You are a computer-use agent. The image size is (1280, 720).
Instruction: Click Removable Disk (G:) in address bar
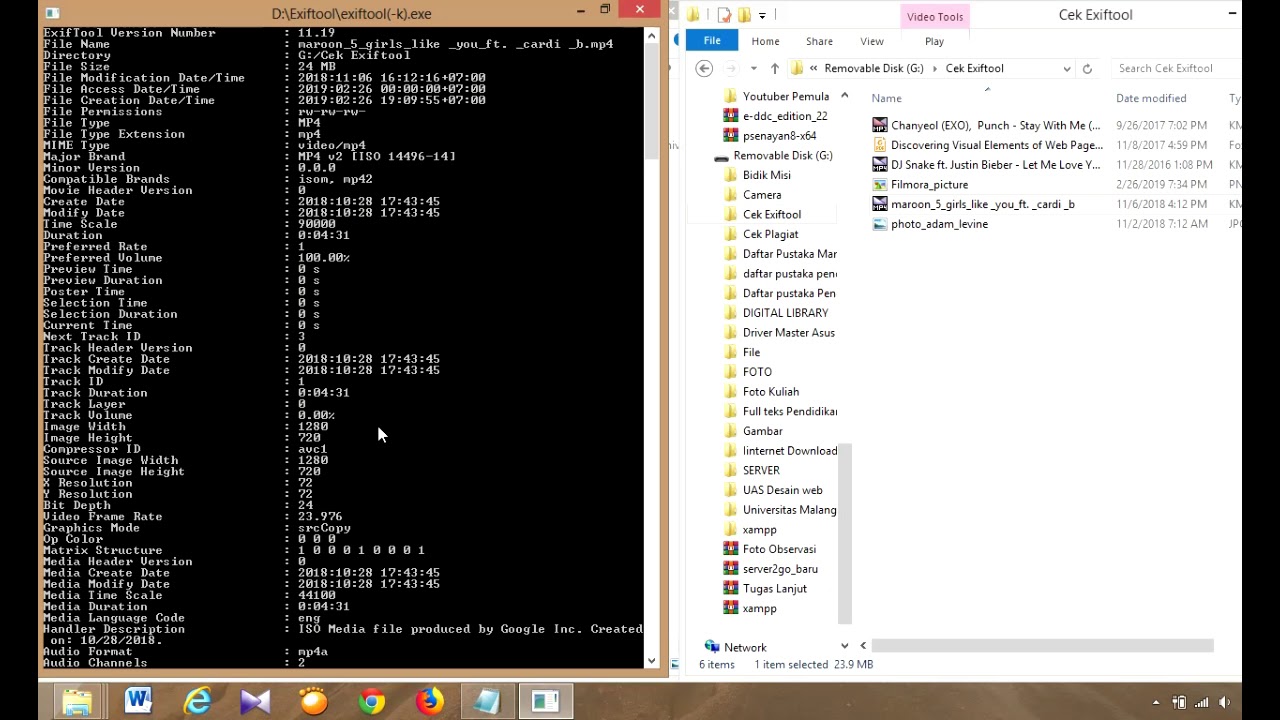click(x=873, y=68)
